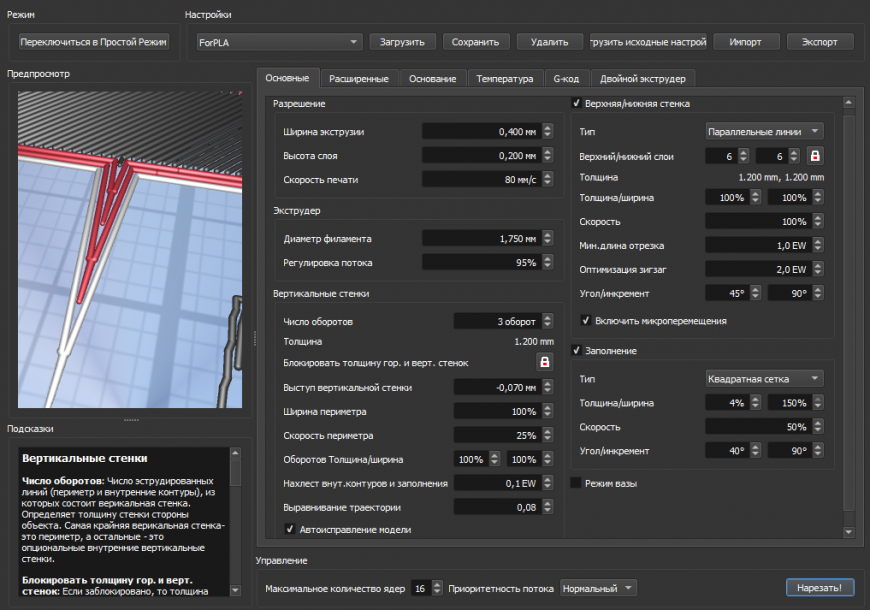Click the loops thickness 100% left field
The image size is (870, 610).
pyautogui.click(x=472, y=459)
